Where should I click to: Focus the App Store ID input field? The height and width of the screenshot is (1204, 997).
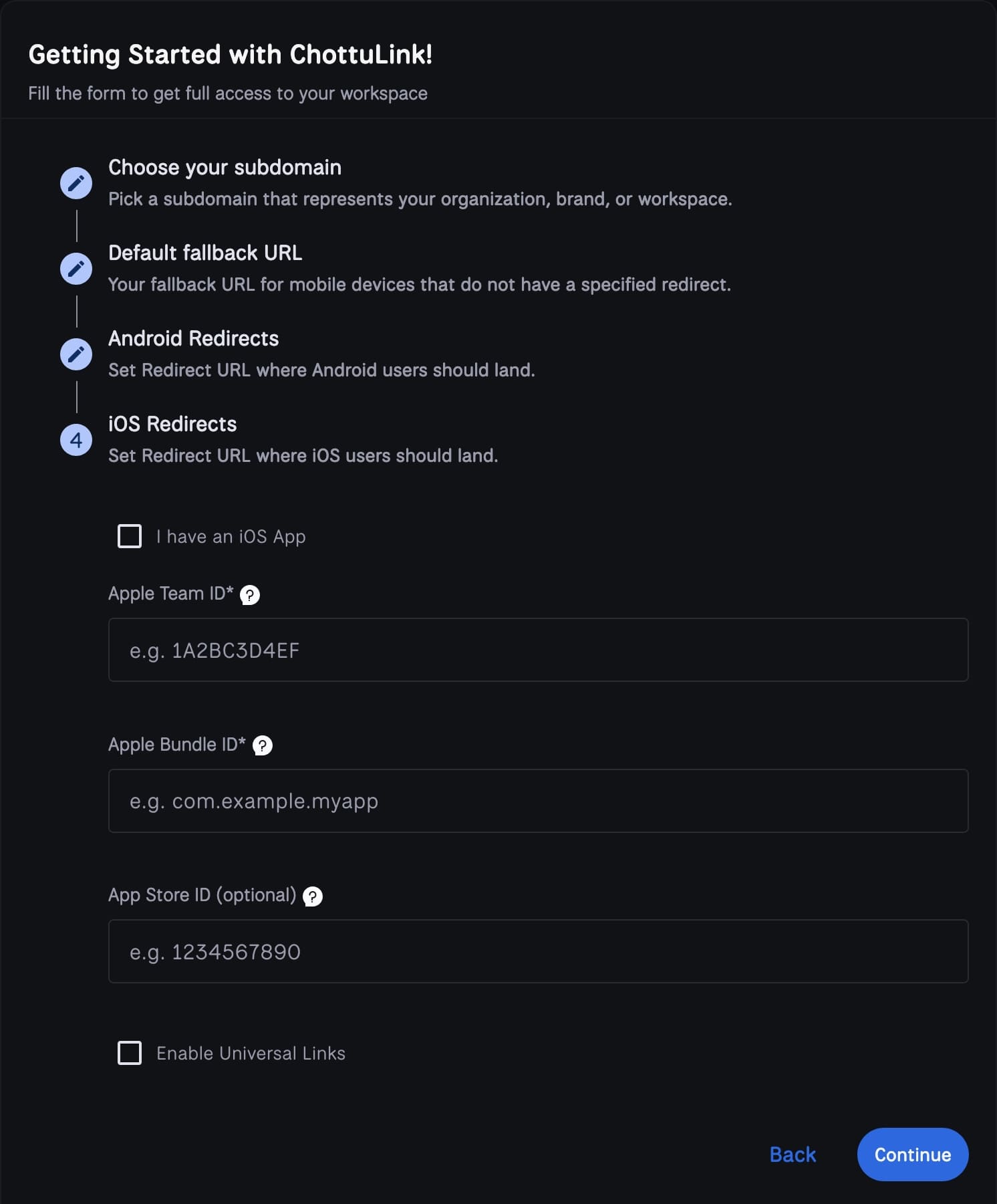tap(538, 951)
